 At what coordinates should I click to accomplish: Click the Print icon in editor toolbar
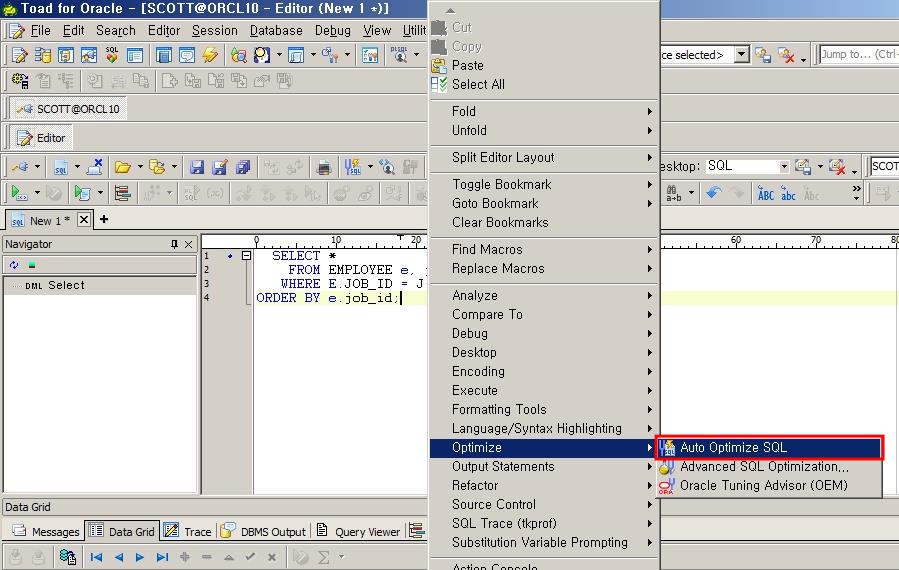click(324, 167)
